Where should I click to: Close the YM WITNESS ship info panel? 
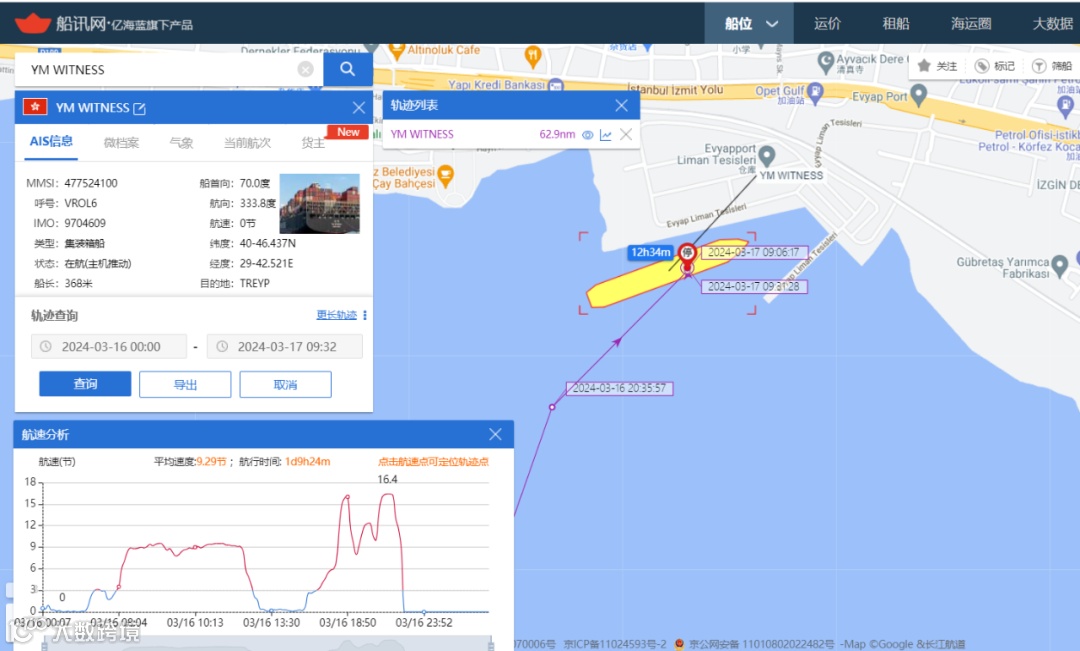tap(359, 107)
